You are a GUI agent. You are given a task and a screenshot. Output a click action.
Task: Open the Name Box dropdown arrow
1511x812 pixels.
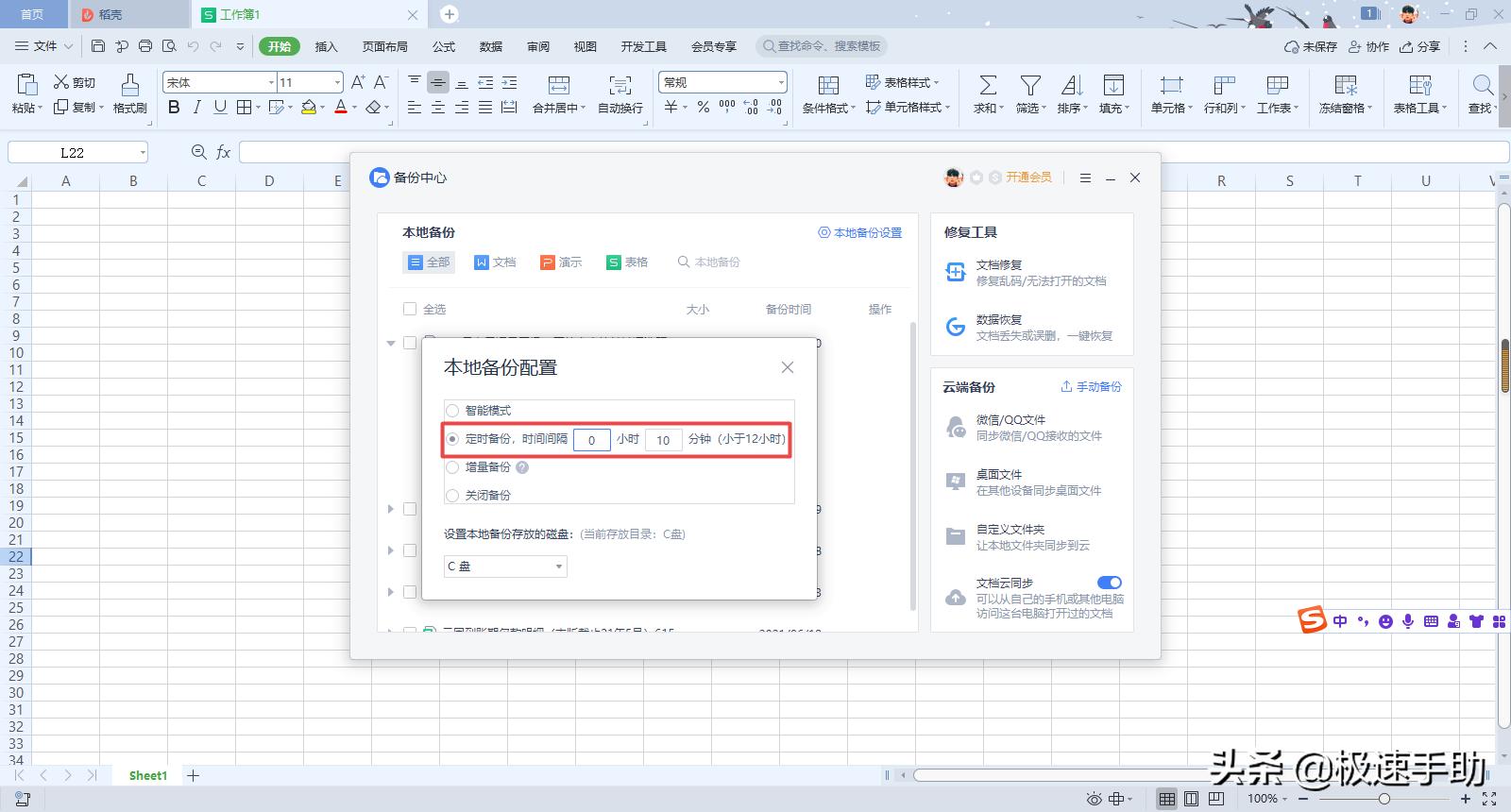(143, 152)
